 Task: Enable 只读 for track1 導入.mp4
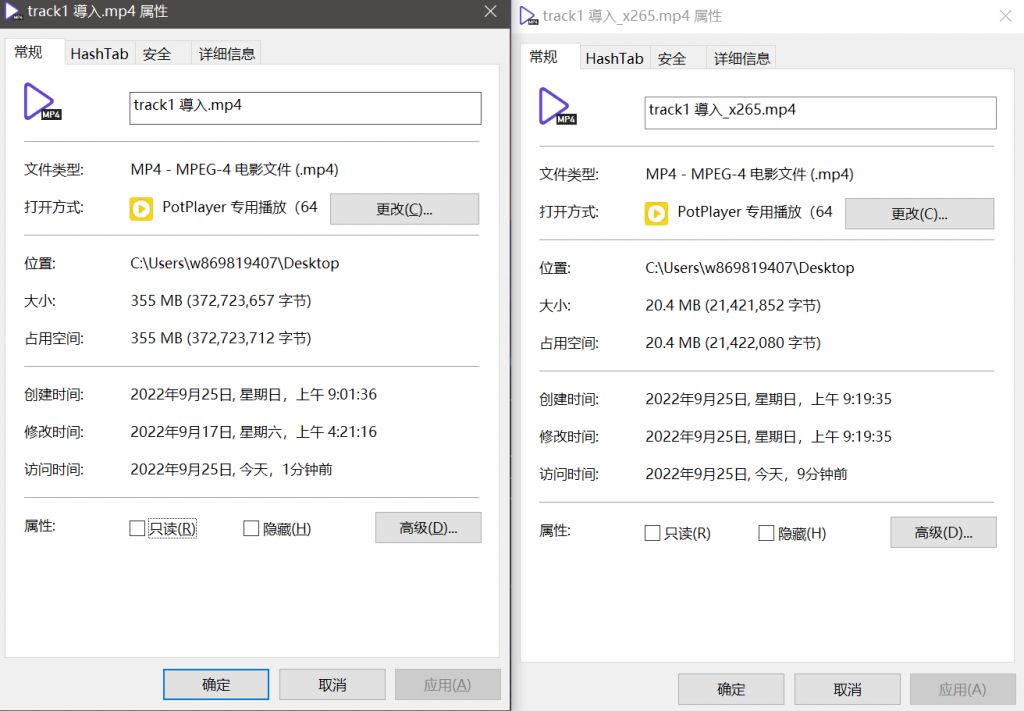click(137, 528)
